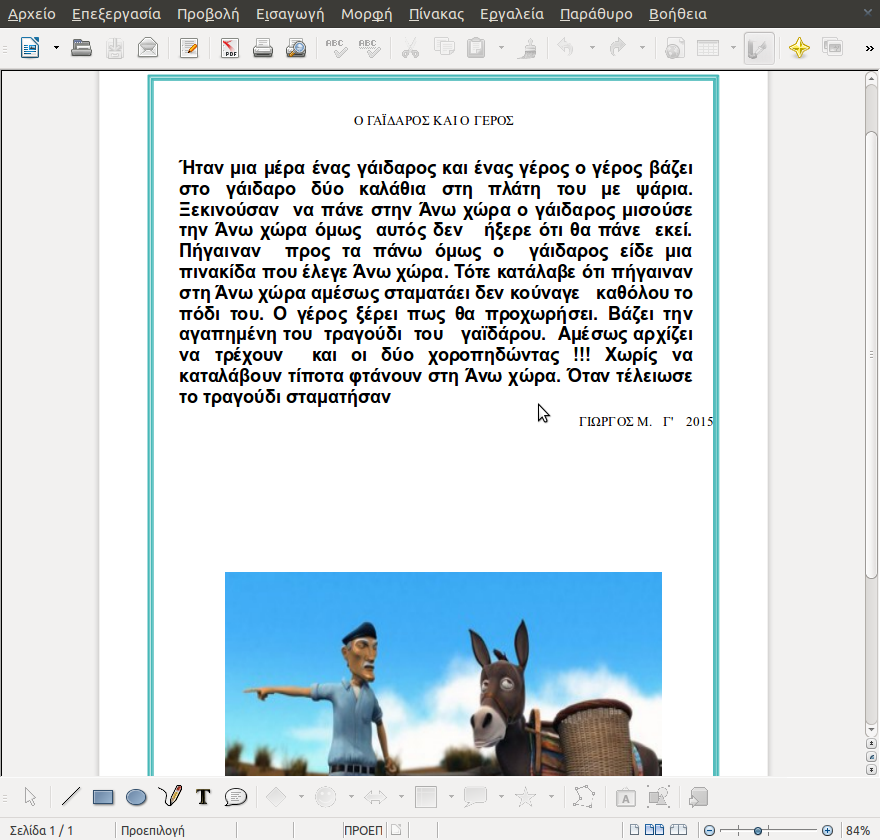Click the Σελίδα 1 / 1 status field
The image size is (880, 840).
tap(42, 830)
